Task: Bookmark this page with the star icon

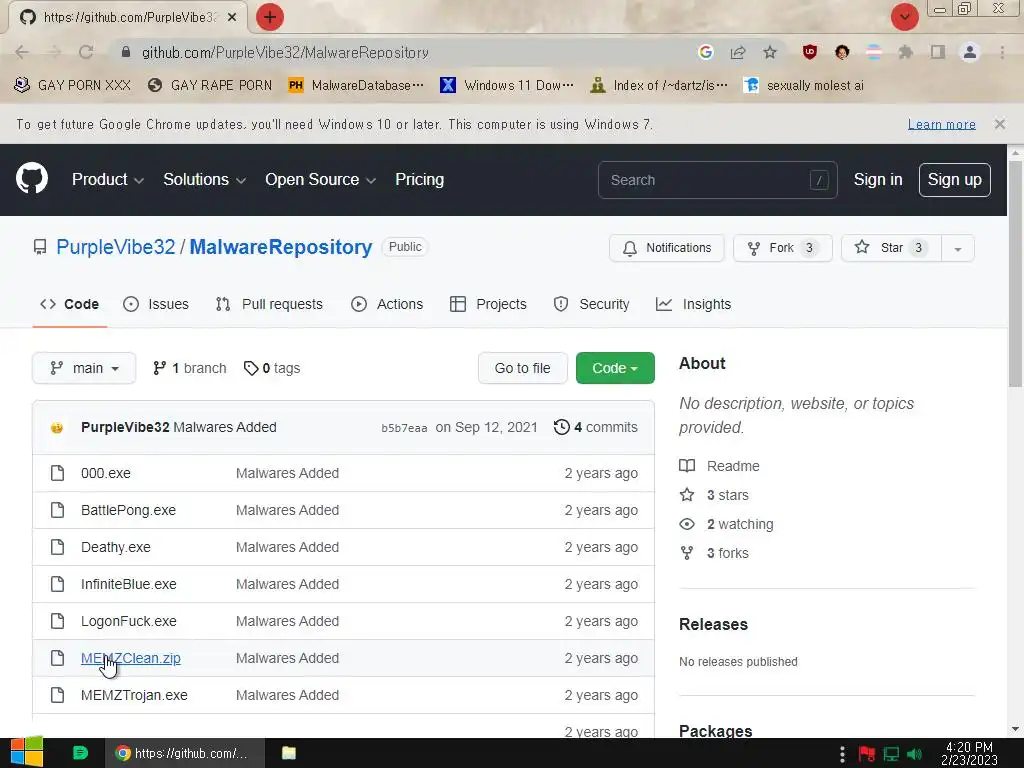Action: (770, 52)
